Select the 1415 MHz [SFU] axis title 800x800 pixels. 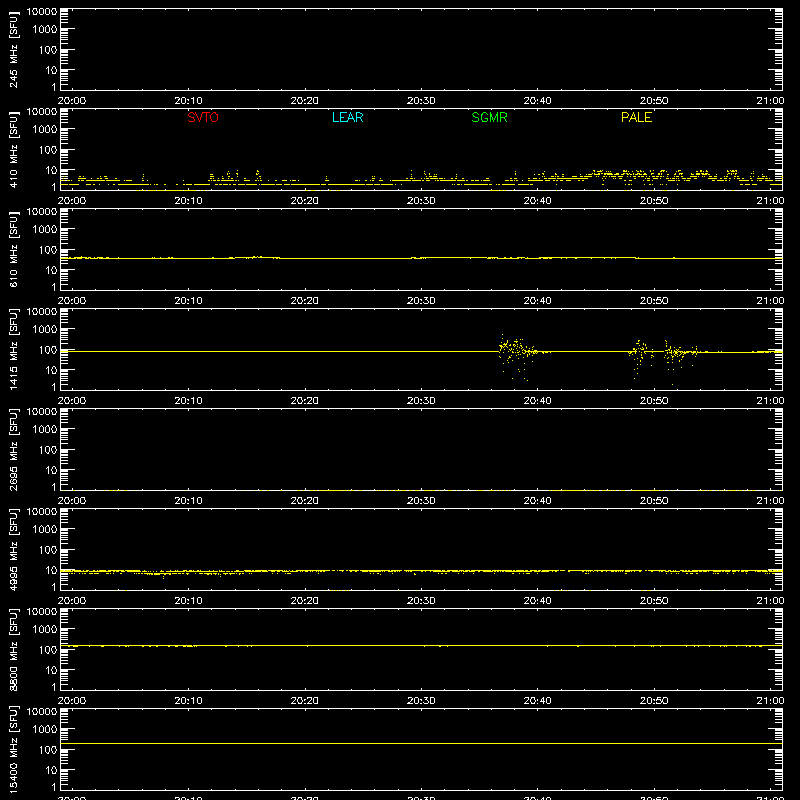pos(13,349)
